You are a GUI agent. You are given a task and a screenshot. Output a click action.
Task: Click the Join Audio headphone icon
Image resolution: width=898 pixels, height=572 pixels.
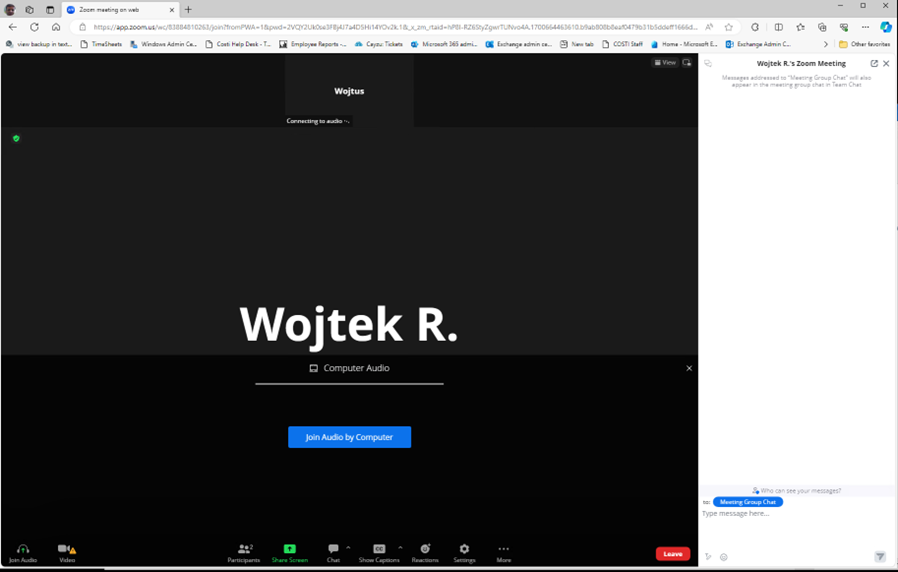coord(22,549)
